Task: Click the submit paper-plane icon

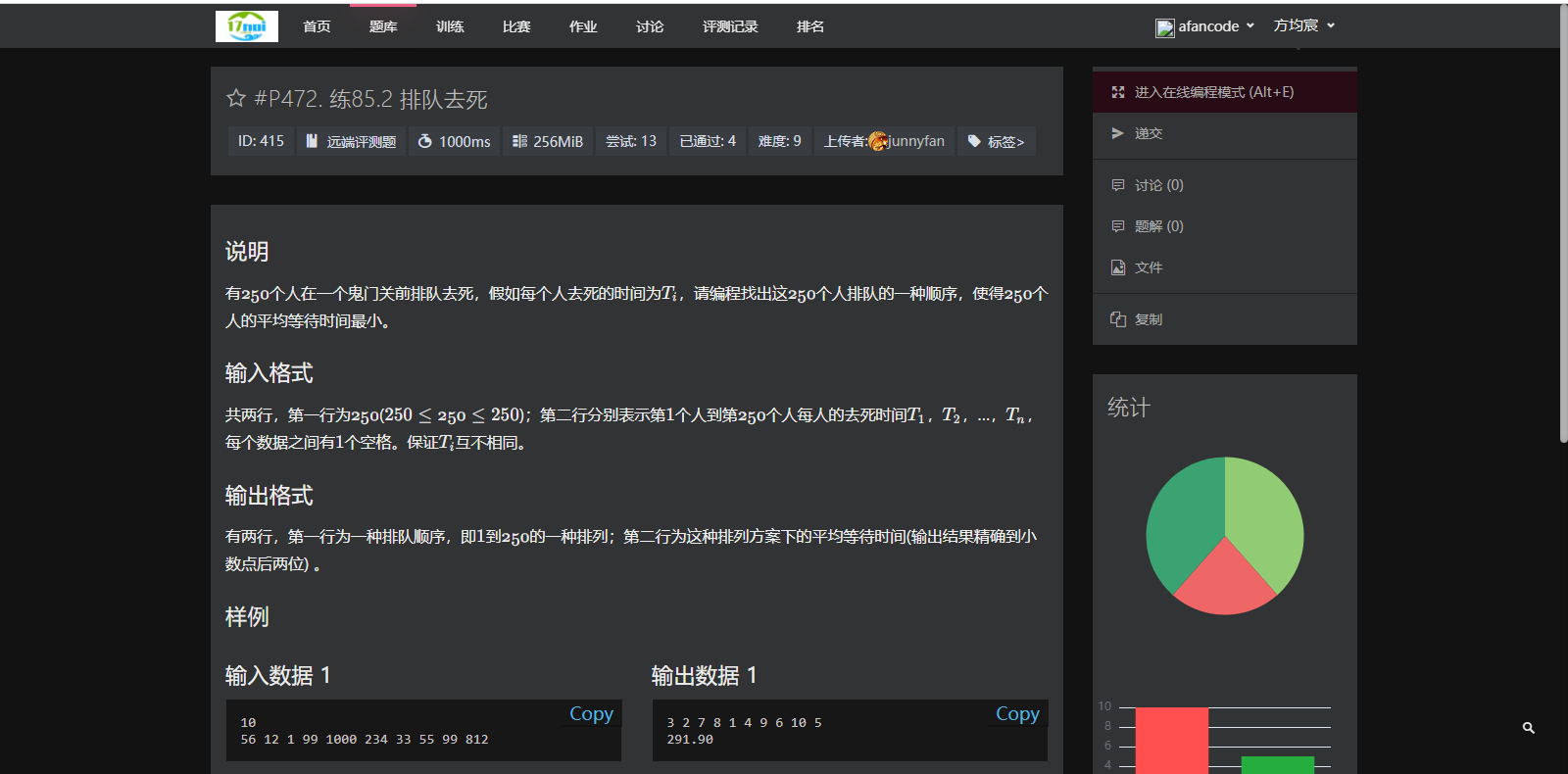Action: point(1118,133)
